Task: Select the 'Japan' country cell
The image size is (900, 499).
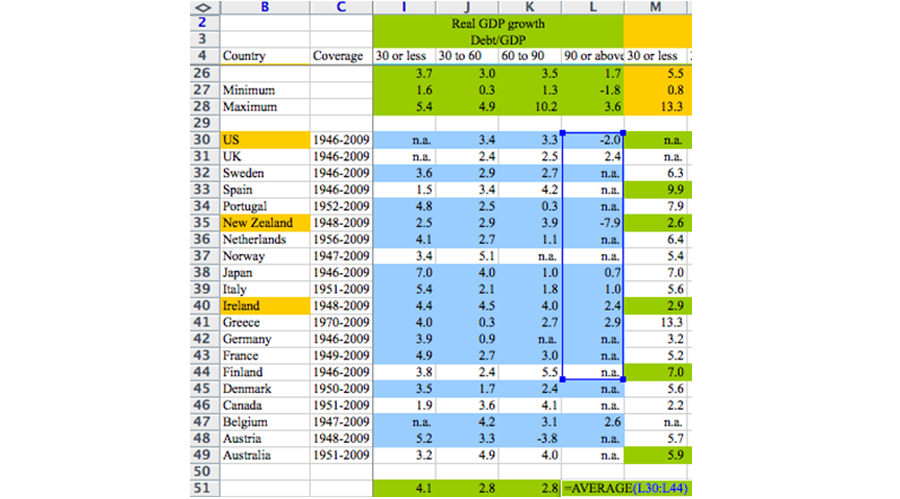Action: click(x=265, y=273)
